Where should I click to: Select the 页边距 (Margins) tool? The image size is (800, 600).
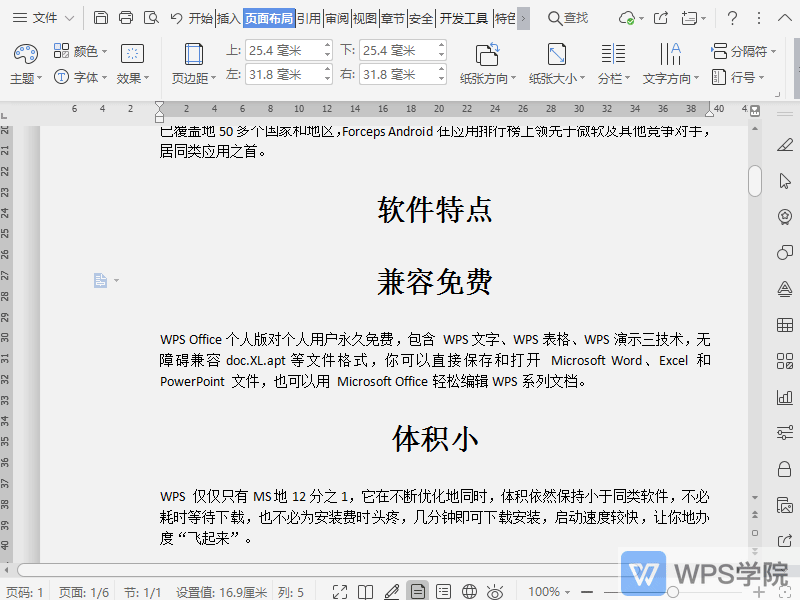pos(192,60)
